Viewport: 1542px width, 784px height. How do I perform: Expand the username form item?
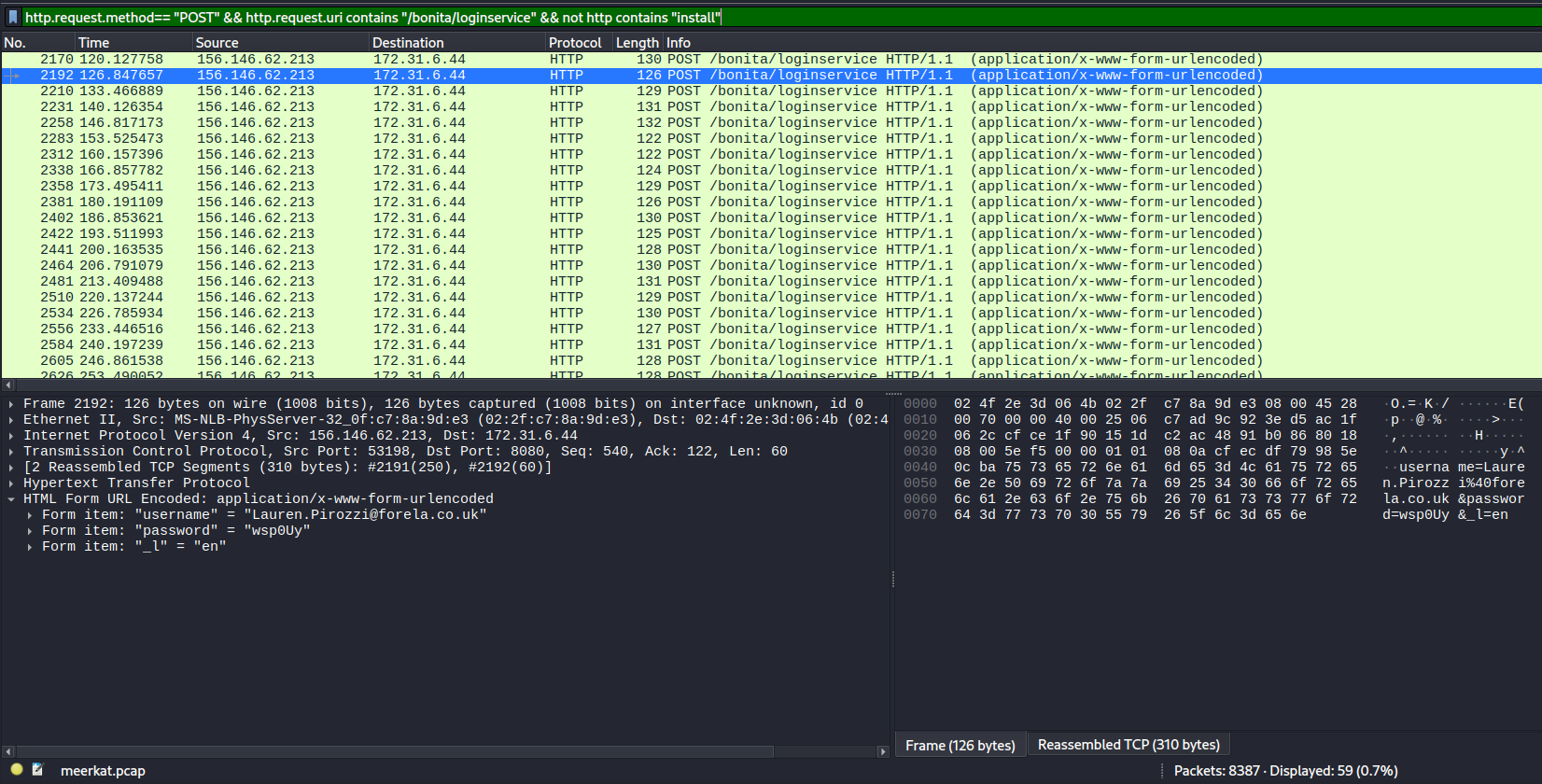30,515
